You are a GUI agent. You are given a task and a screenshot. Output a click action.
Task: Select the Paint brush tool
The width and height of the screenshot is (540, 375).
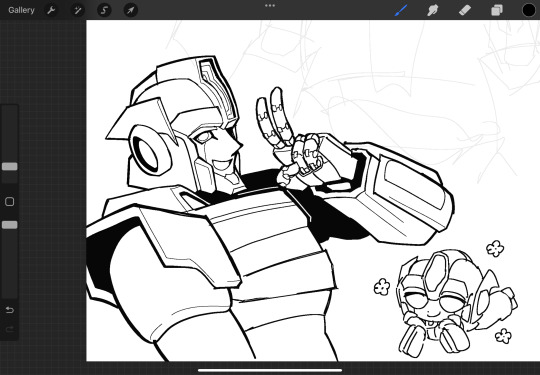[x=401, y=10]
